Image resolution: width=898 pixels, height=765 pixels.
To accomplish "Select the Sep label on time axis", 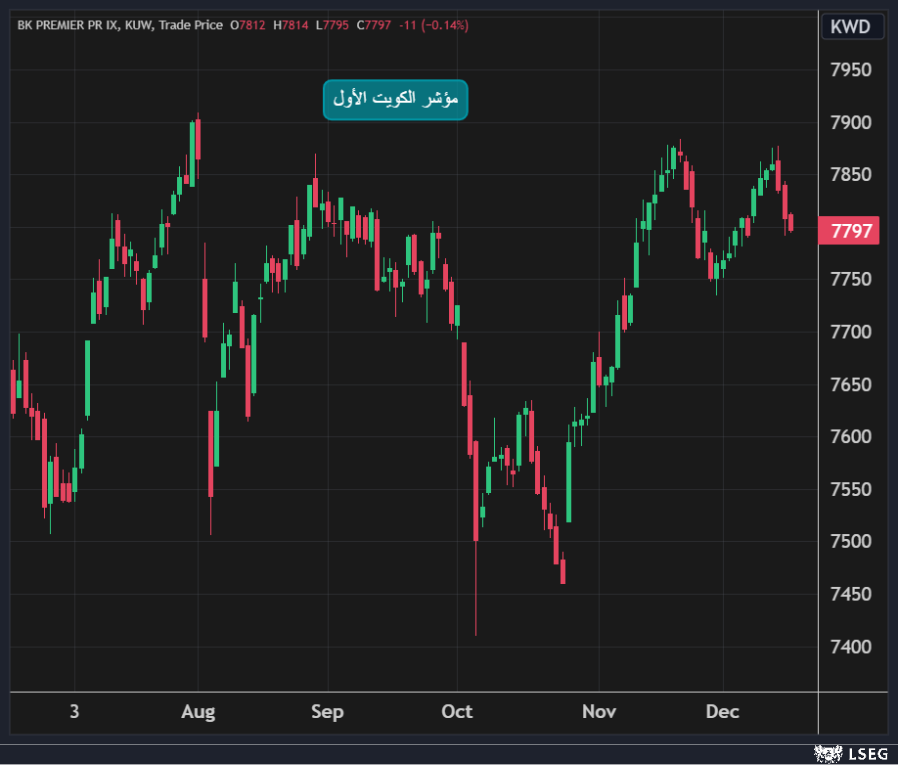I will point(327,712).
